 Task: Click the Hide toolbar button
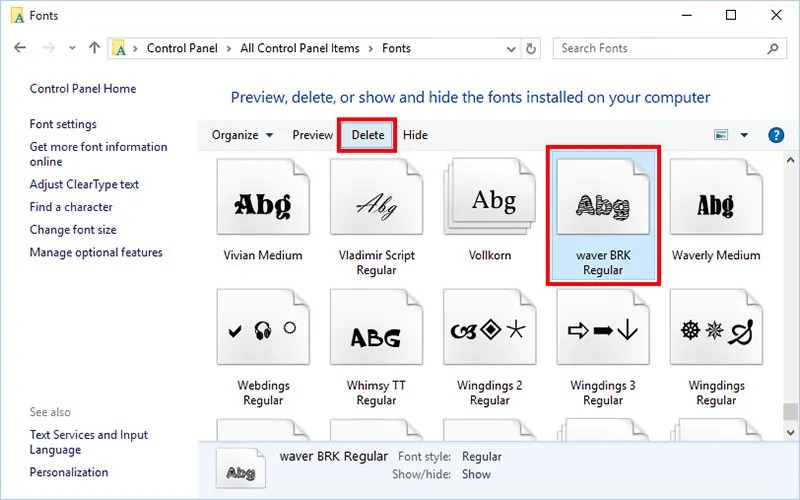415,135
